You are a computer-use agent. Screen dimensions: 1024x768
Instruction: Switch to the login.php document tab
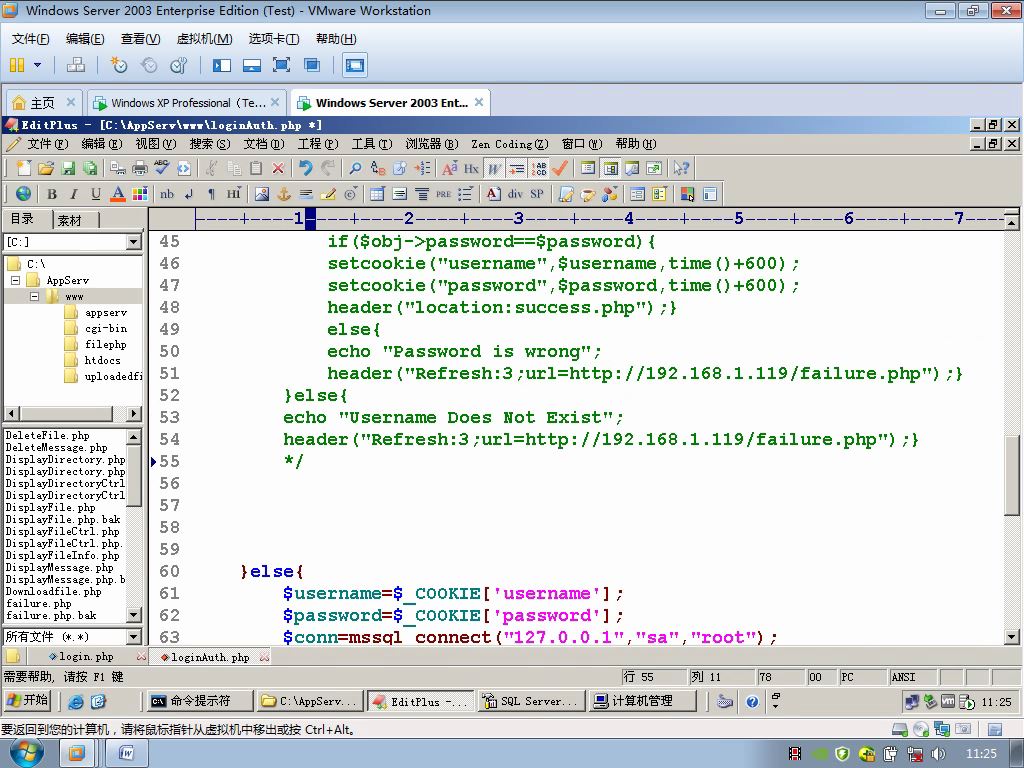[85, 656]
